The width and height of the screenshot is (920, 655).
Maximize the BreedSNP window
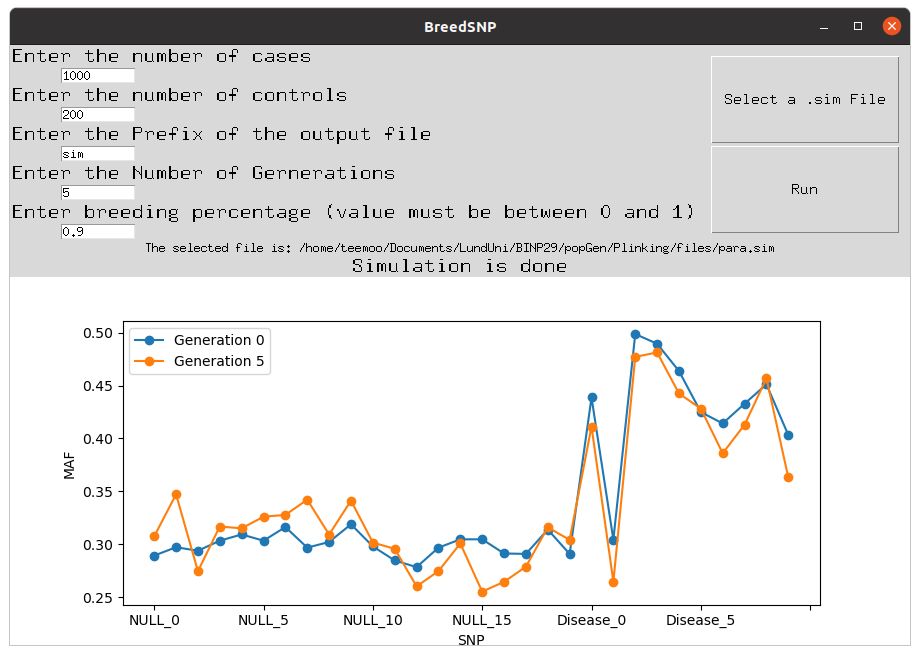click(x=856, y=26)
